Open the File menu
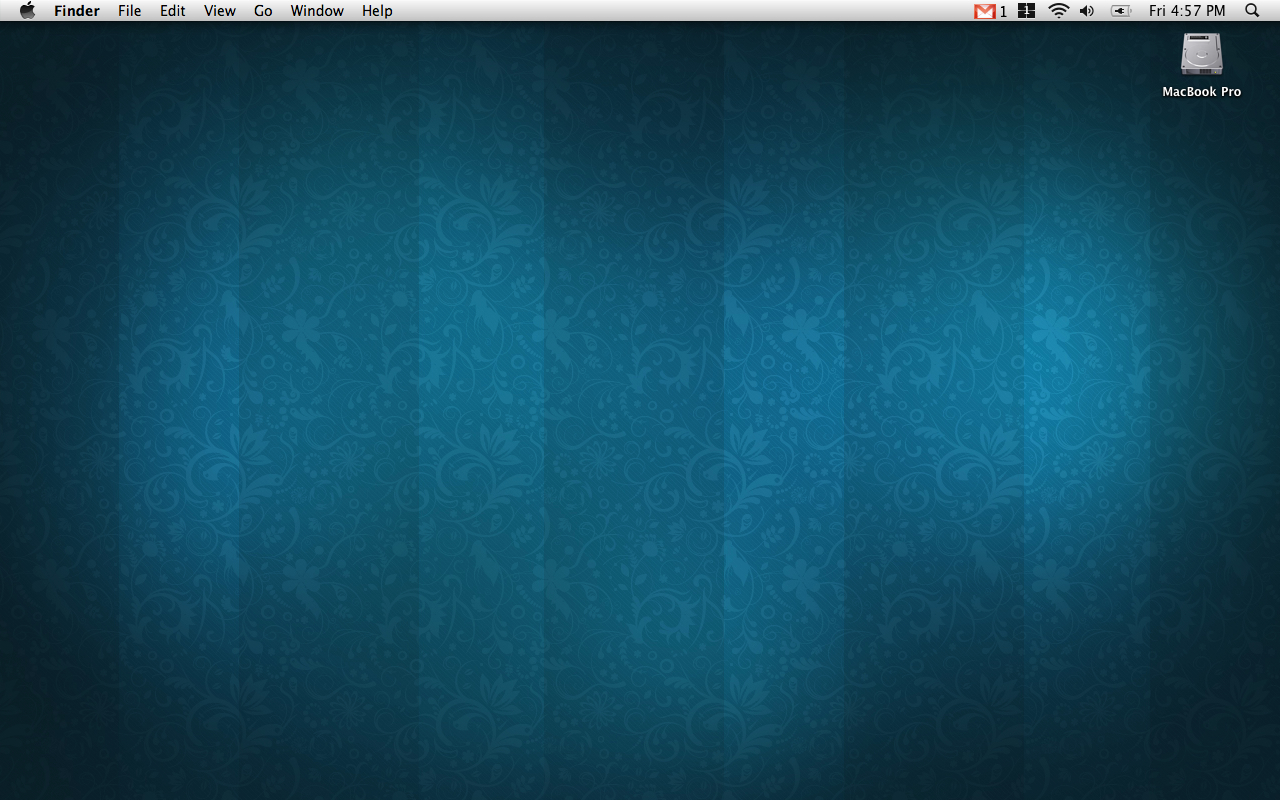 click(129, 11)
